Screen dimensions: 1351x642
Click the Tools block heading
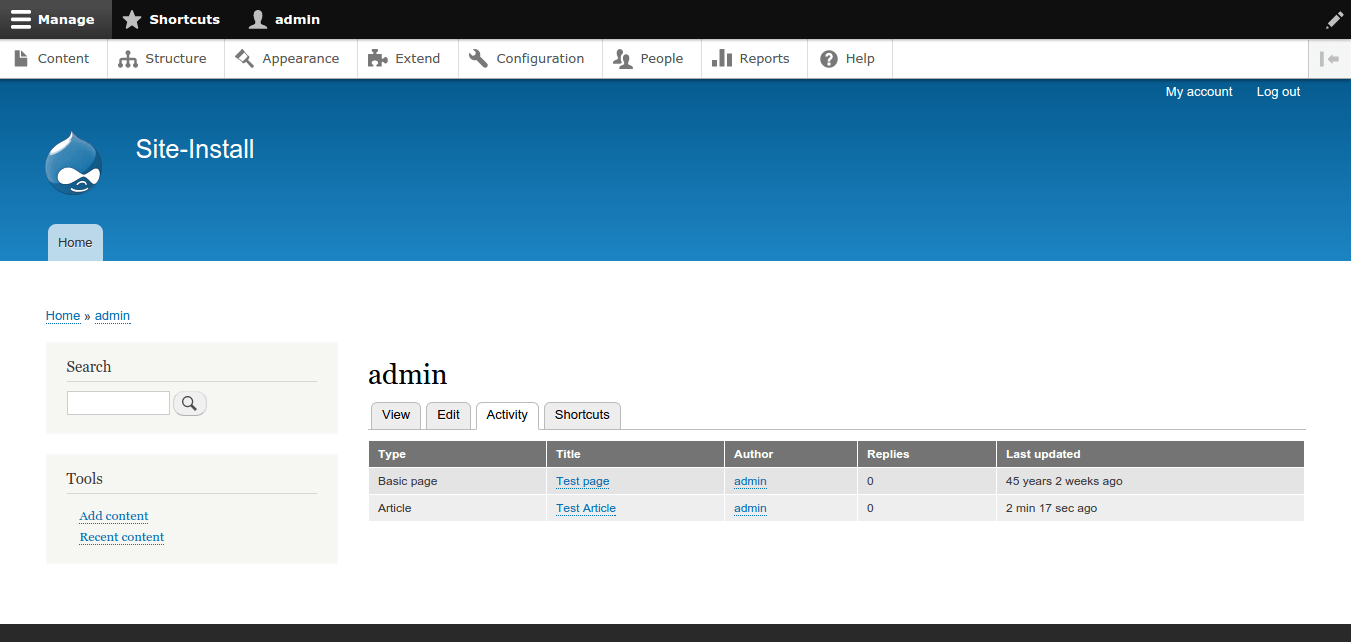(x=85, y=479)
